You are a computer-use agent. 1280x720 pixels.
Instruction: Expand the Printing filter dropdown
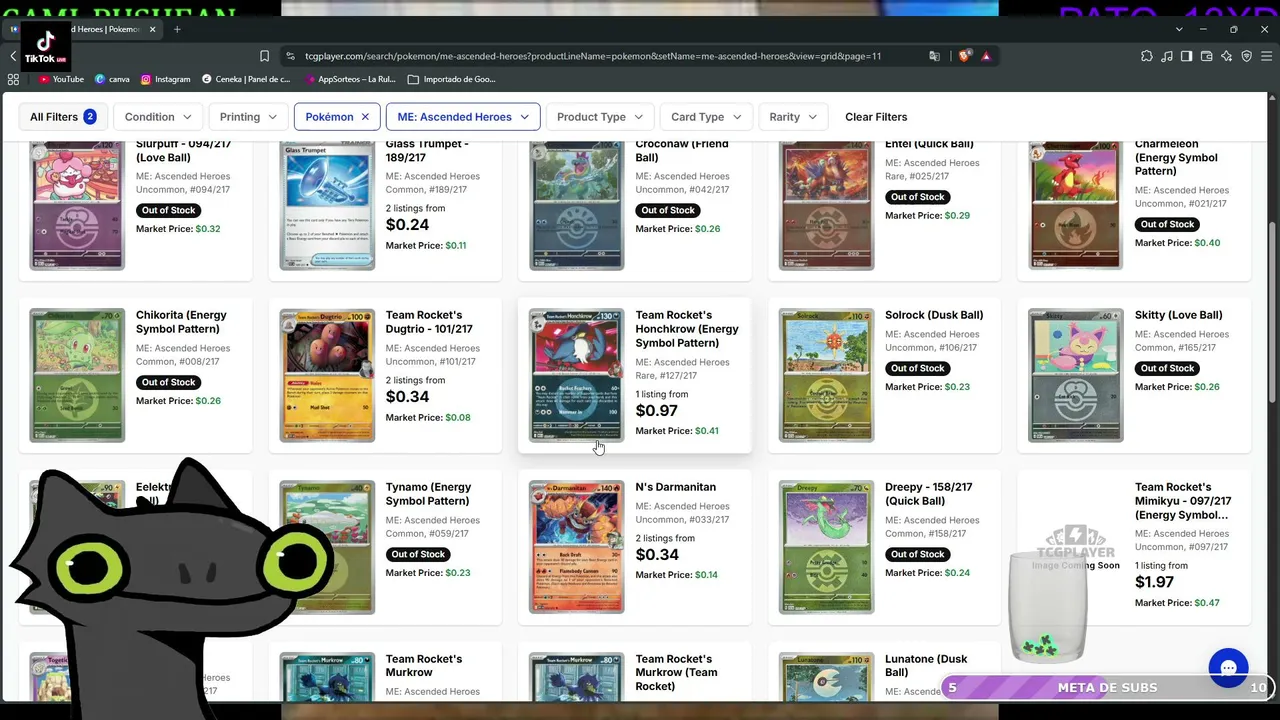pos(248,117)
